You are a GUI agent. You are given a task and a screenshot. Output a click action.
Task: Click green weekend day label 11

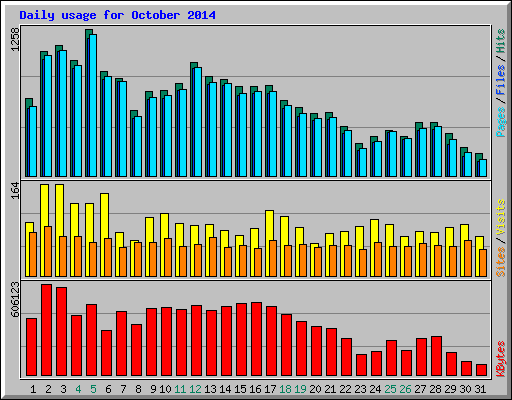(x=180, y=389)
